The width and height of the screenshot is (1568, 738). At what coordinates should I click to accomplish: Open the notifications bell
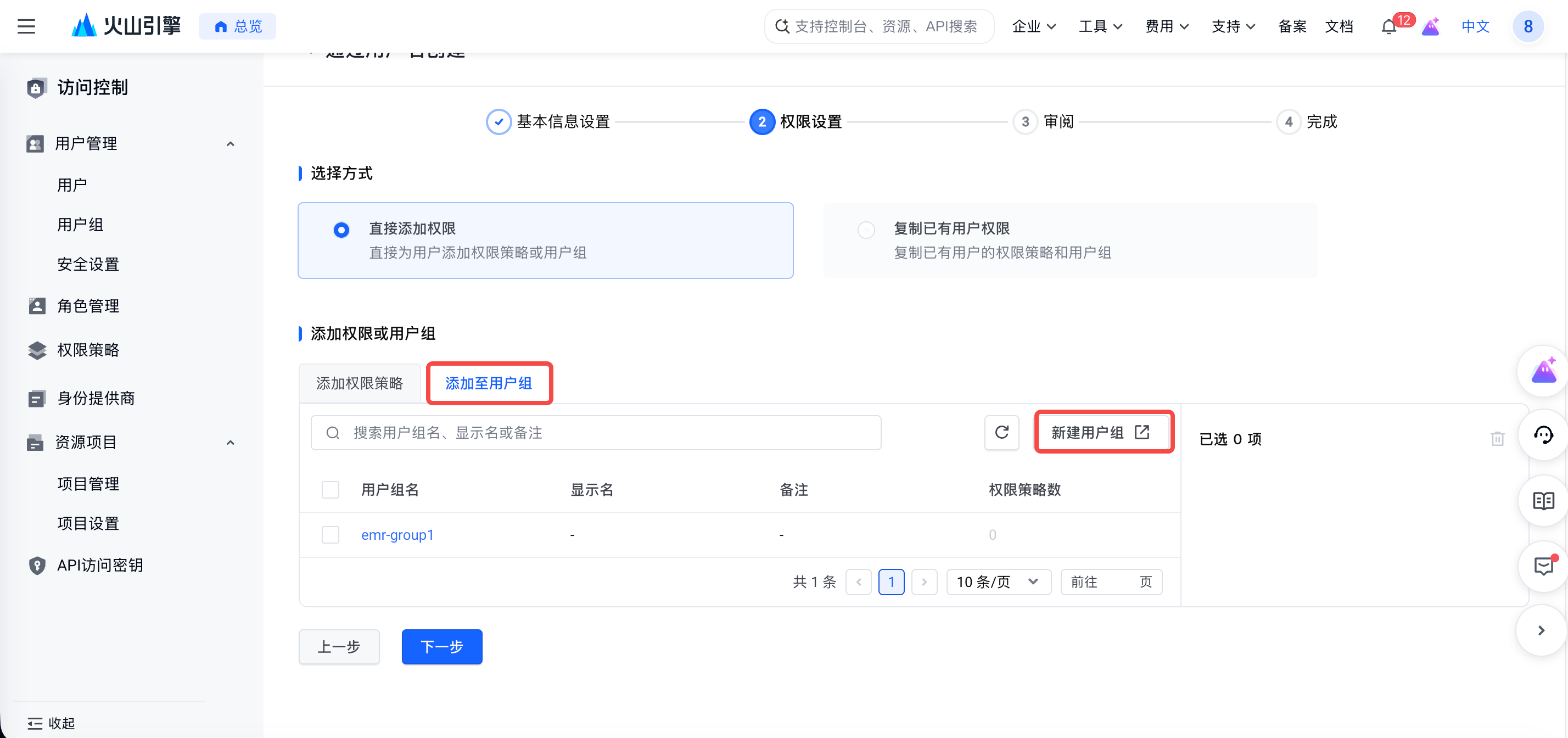[1388, 27]
